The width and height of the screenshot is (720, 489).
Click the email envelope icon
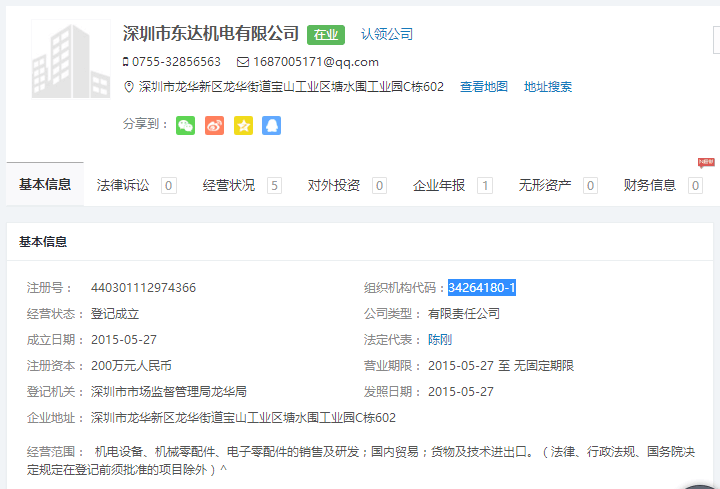tap(242, 62)
